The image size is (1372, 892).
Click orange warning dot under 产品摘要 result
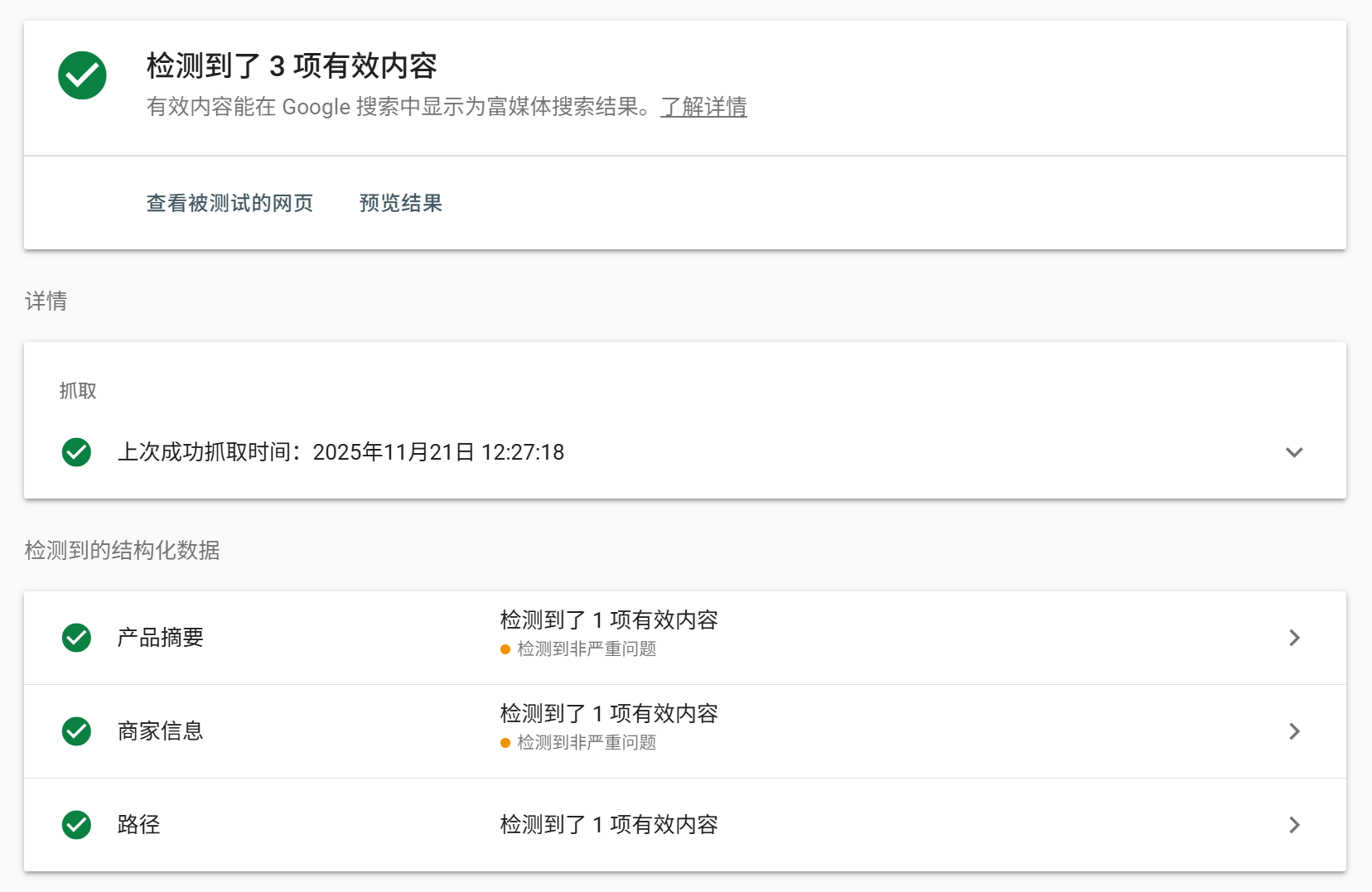tap(505, 649)
